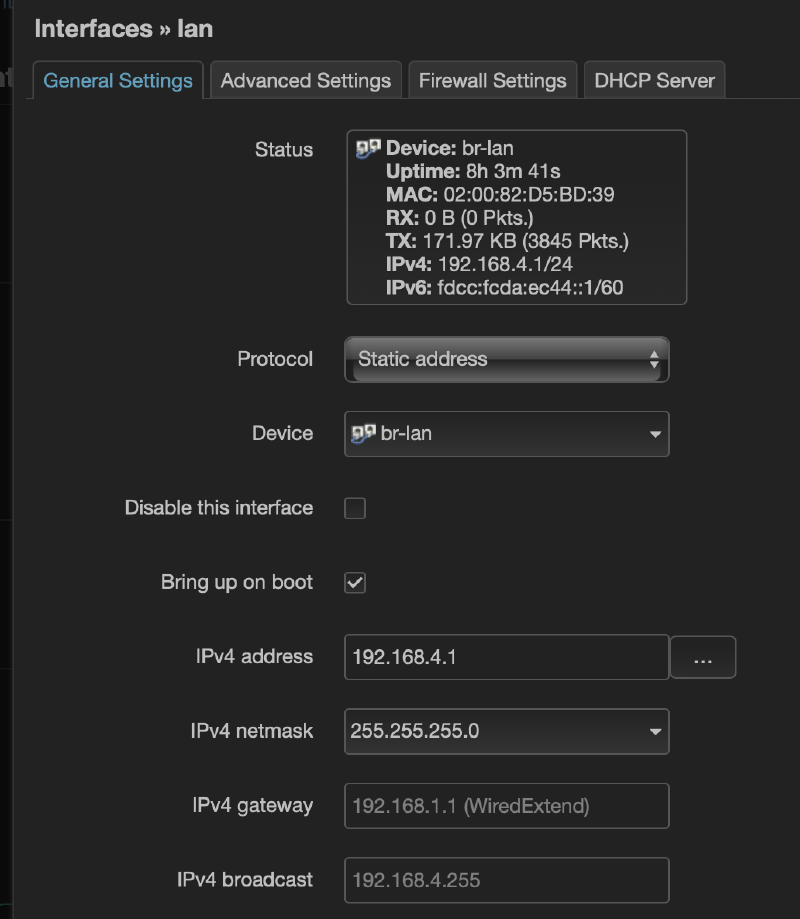The width and height of the screenshot is (800, 919).
Task: Click the Interfaces » lan heading
Action: tap(124, 29)
